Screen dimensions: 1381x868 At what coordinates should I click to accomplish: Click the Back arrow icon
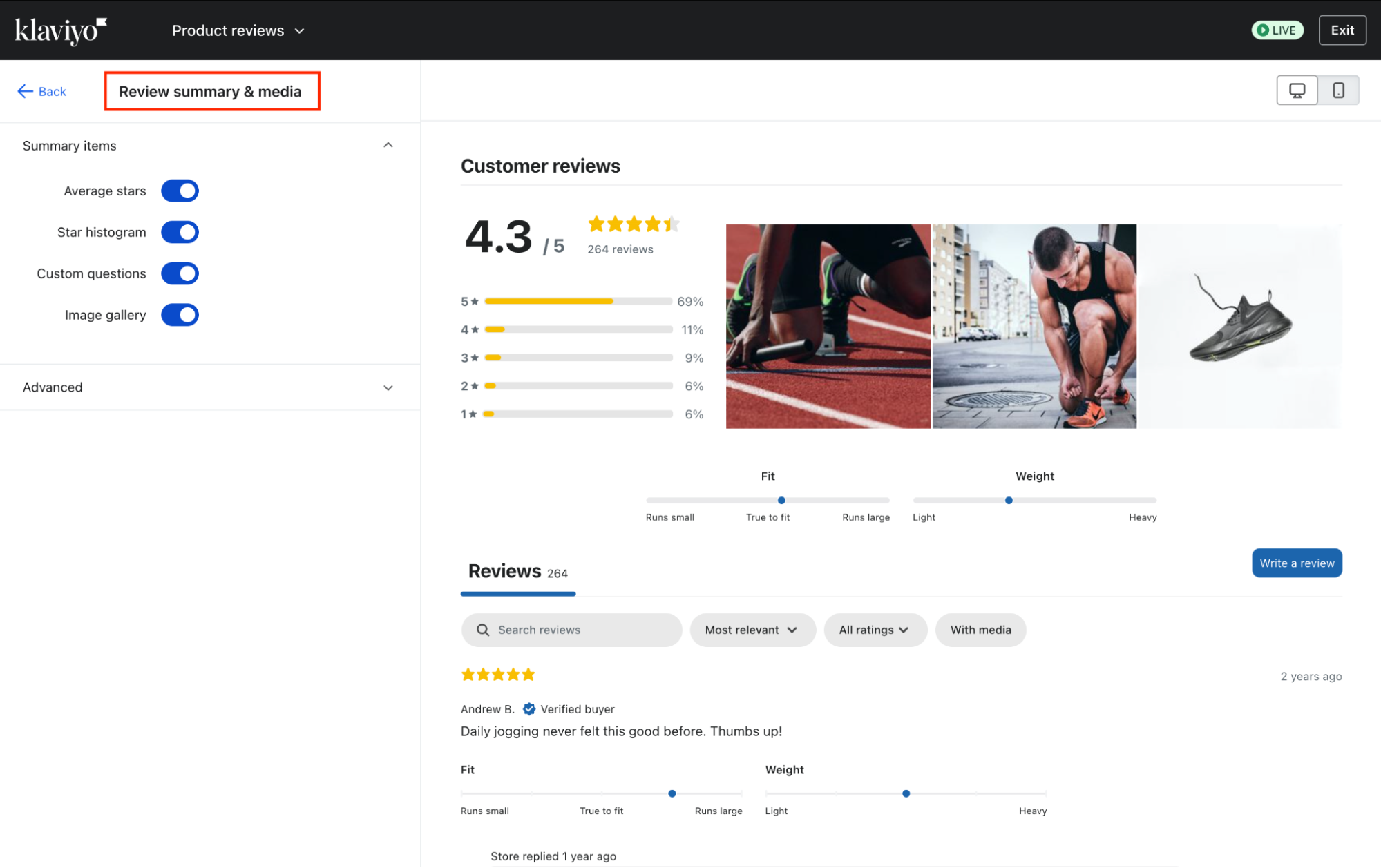pos(26,91)
